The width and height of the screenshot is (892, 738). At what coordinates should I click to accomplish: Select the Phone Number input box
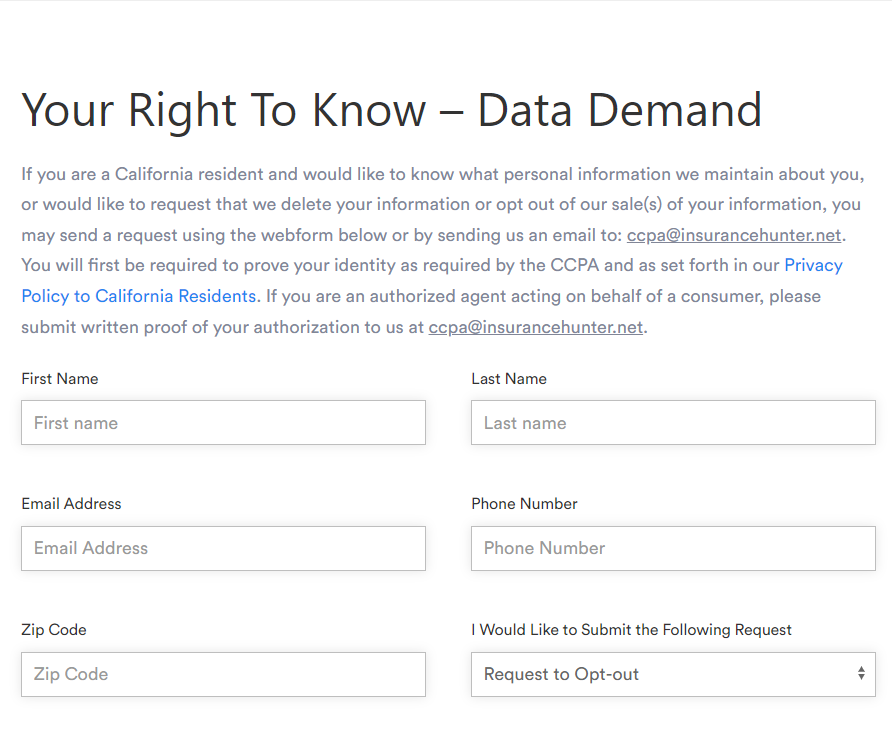(x=673, y=548)
